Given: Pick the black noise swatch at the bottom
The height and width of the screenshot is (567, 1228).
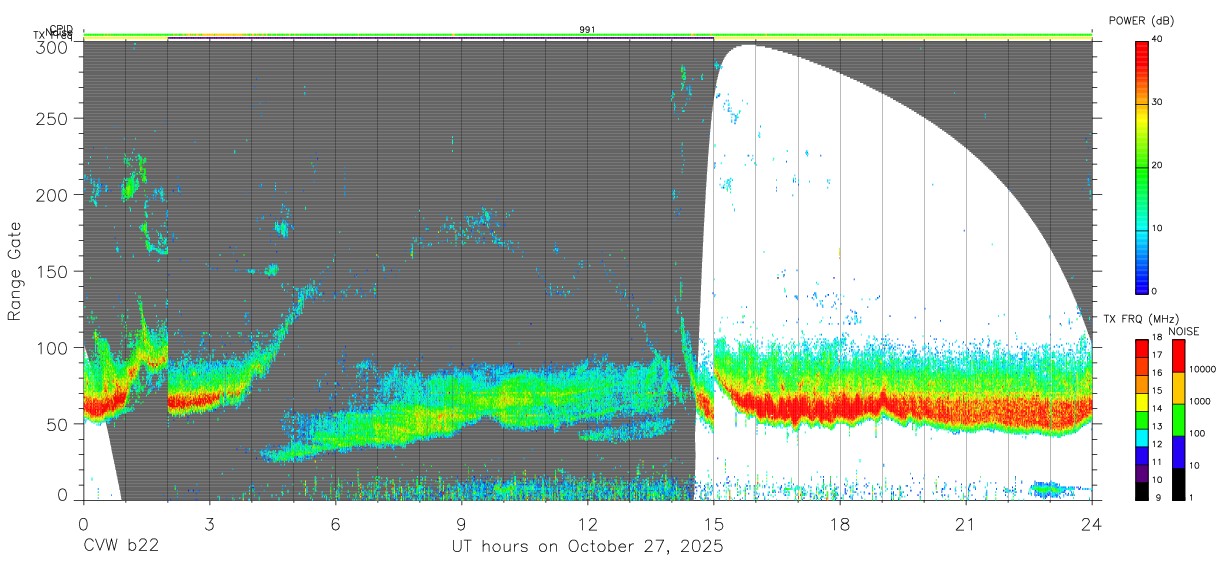Looking at the screenshot, I should (x=1178, y=484).
